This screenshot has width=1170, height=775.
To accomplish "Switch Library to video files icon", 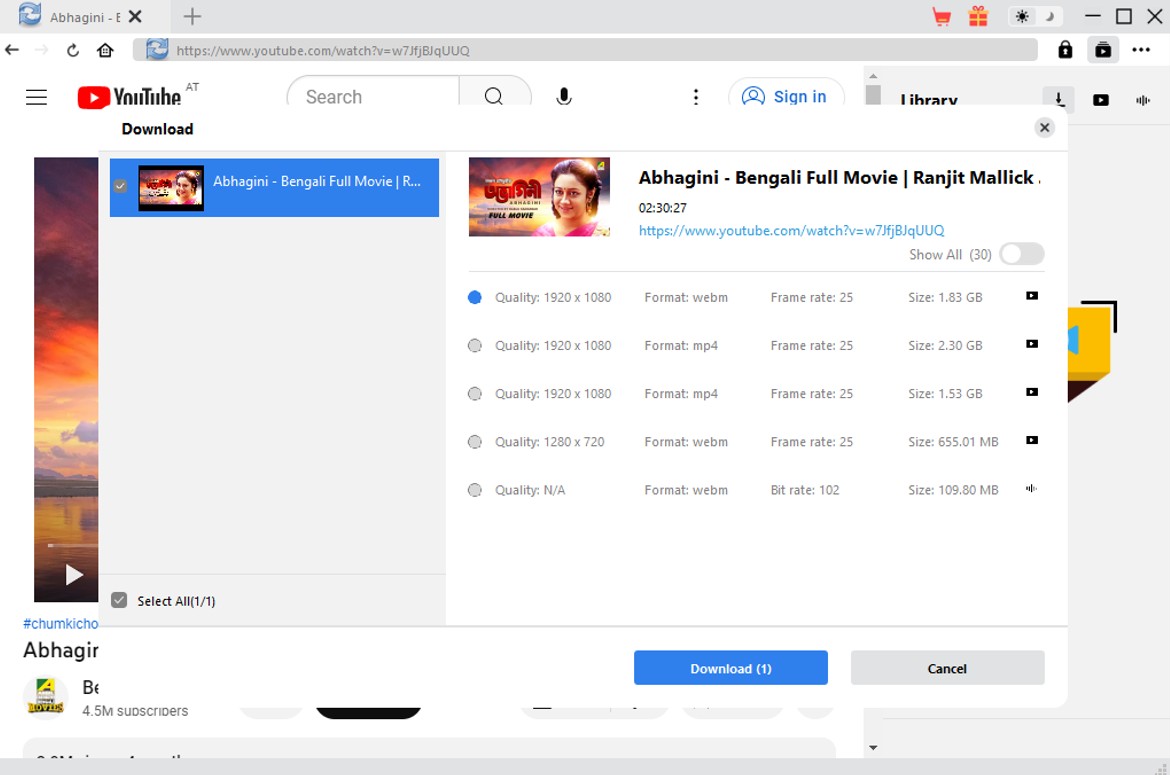I will [1101, 100].
